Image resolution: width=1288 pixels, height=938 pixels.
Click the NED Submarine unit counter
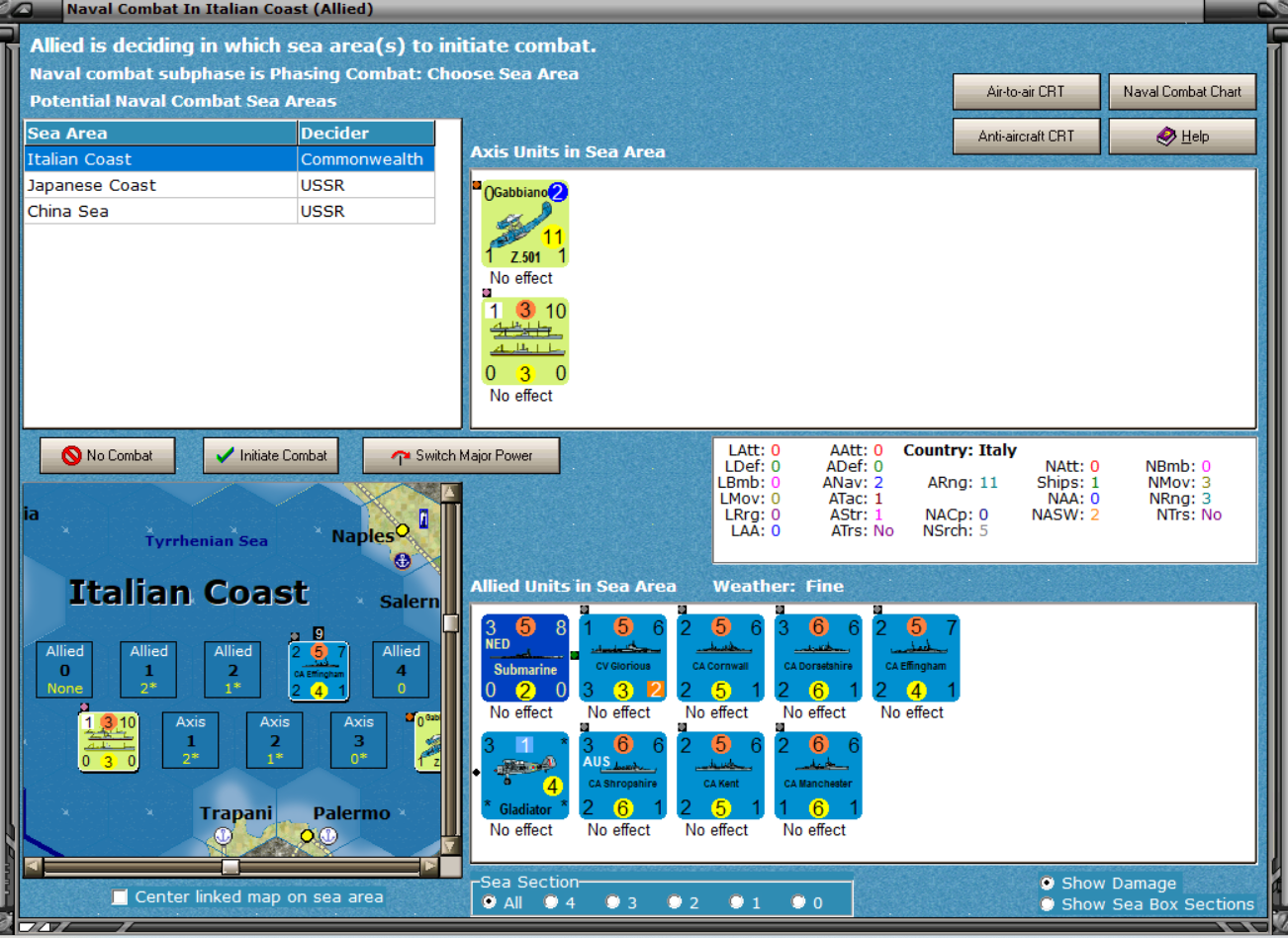point(525,658)
